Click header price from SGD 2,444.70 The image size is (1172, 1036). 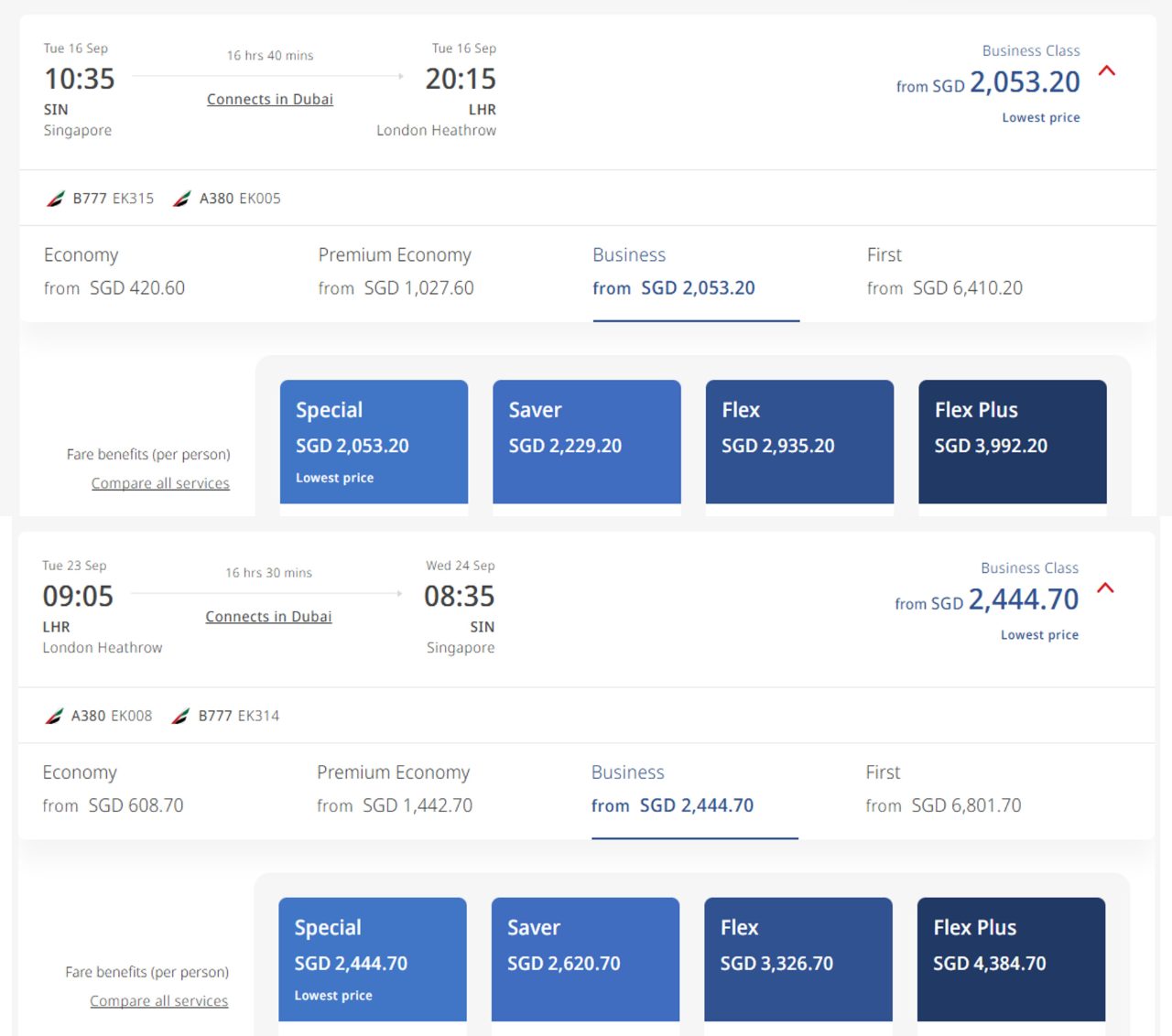pos(987,599)
